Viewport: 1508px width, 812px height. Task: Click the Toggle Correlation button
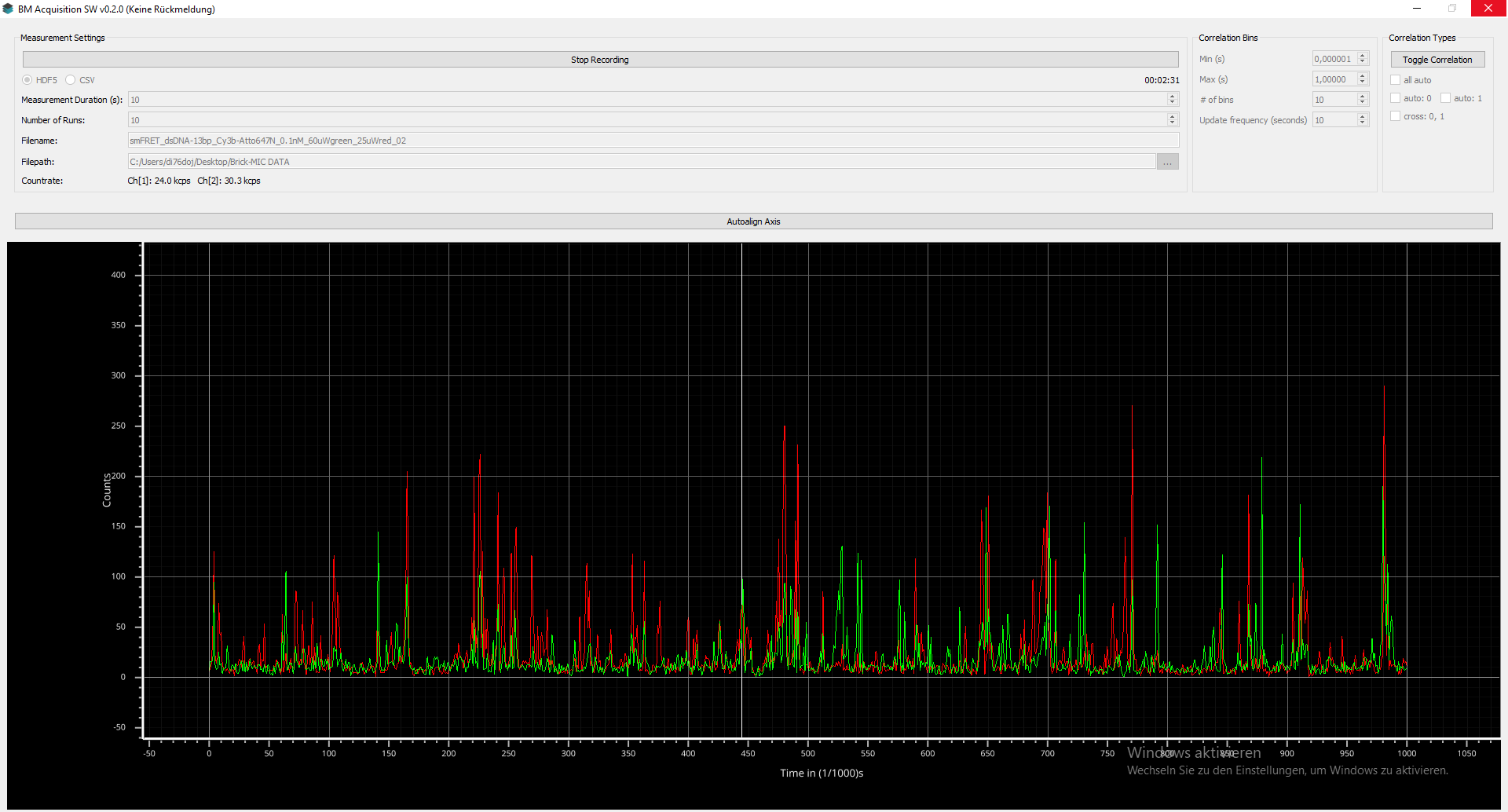[1437, 60]
